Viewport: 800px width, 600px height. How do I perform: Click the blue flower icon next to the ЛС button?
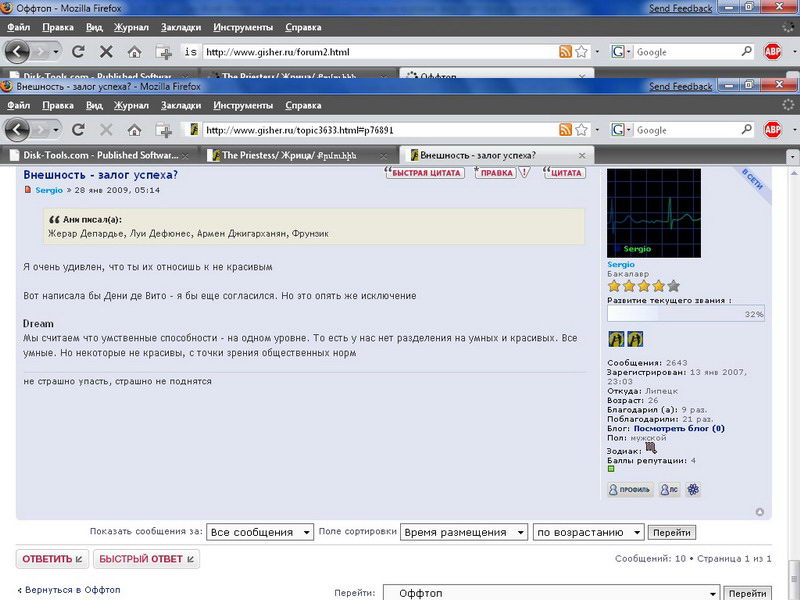pos(693,489)
